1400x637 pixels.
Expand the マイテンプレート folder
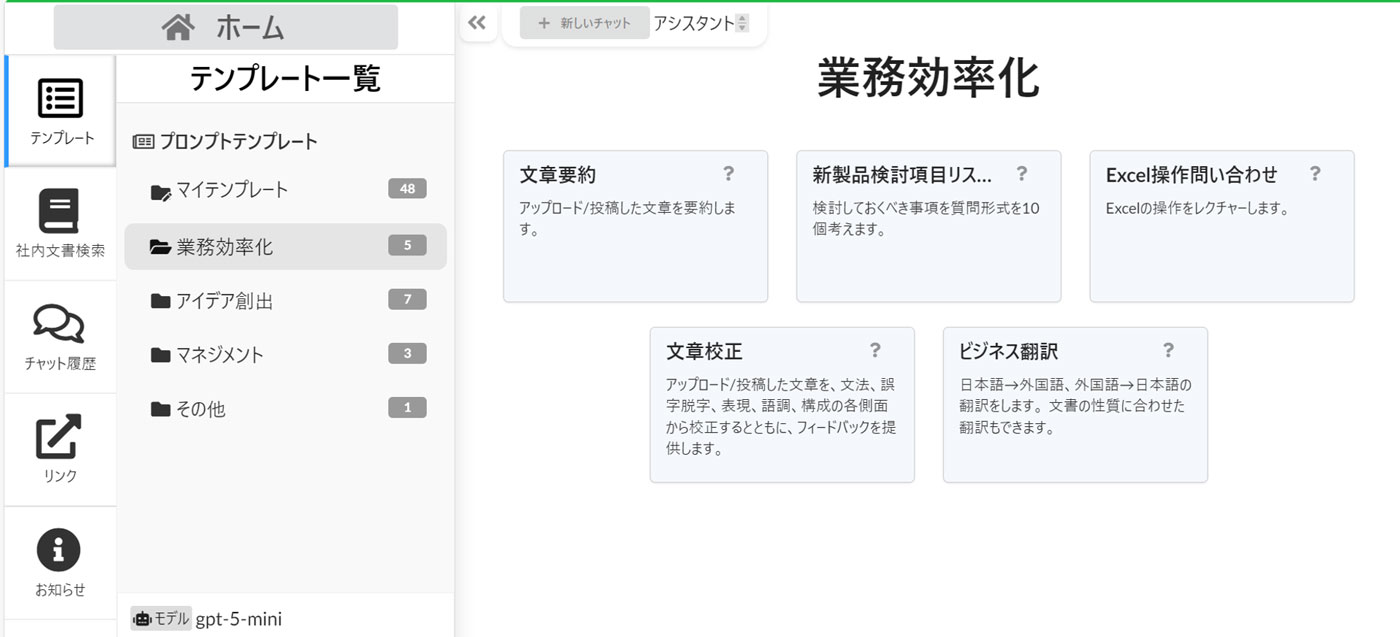tap(232, 190)
